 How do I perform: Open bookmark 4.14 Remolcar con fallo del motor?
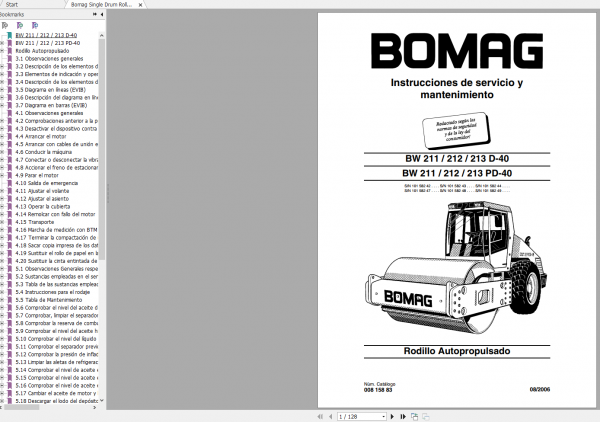(x=55, y=214)
